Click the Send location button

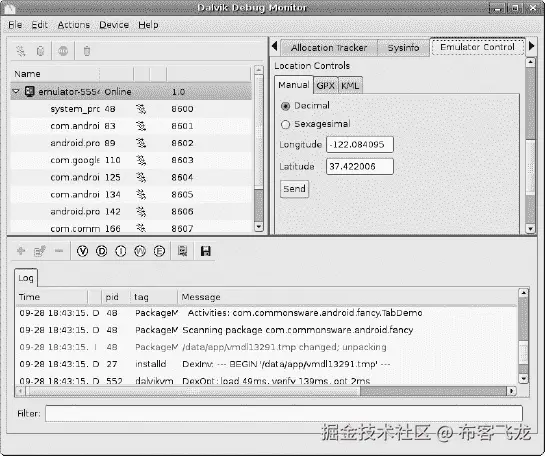click(x=294, y=189)
